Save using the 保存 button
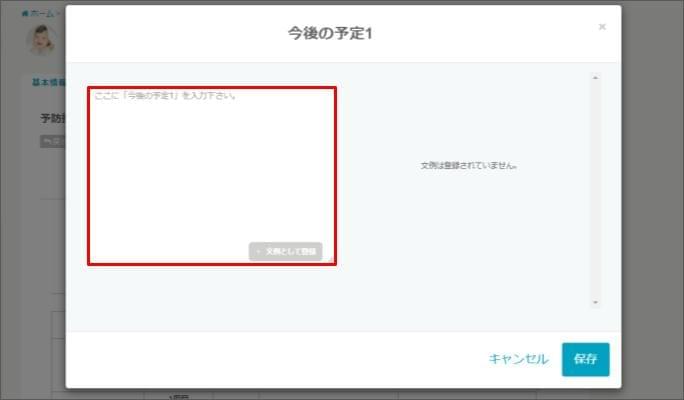This screenshot has width=684, height=400. coord(585,359)
